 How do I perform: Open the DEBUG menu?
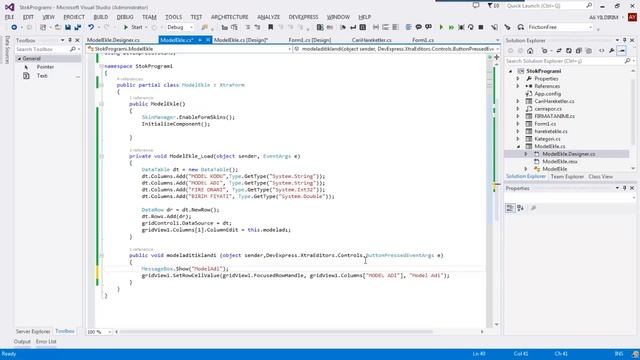(x=125, y=17)
